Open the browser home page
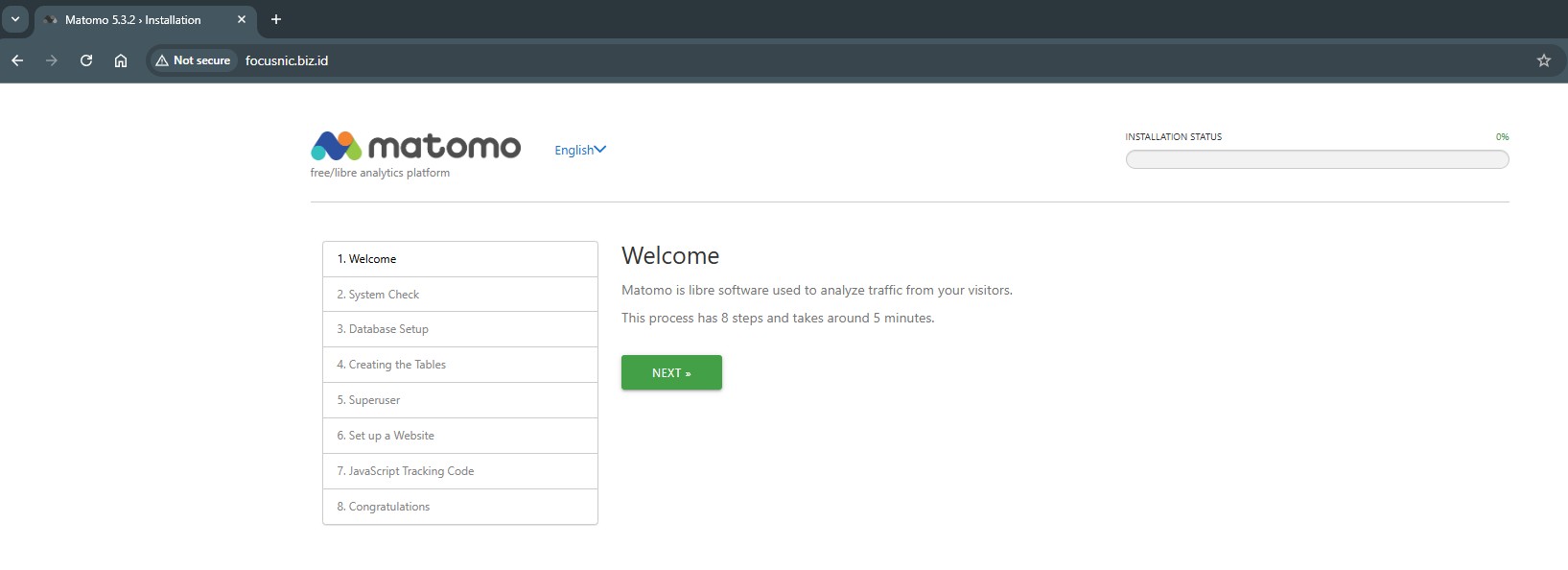Viewport: 1568px width, 570px height. 121,60
